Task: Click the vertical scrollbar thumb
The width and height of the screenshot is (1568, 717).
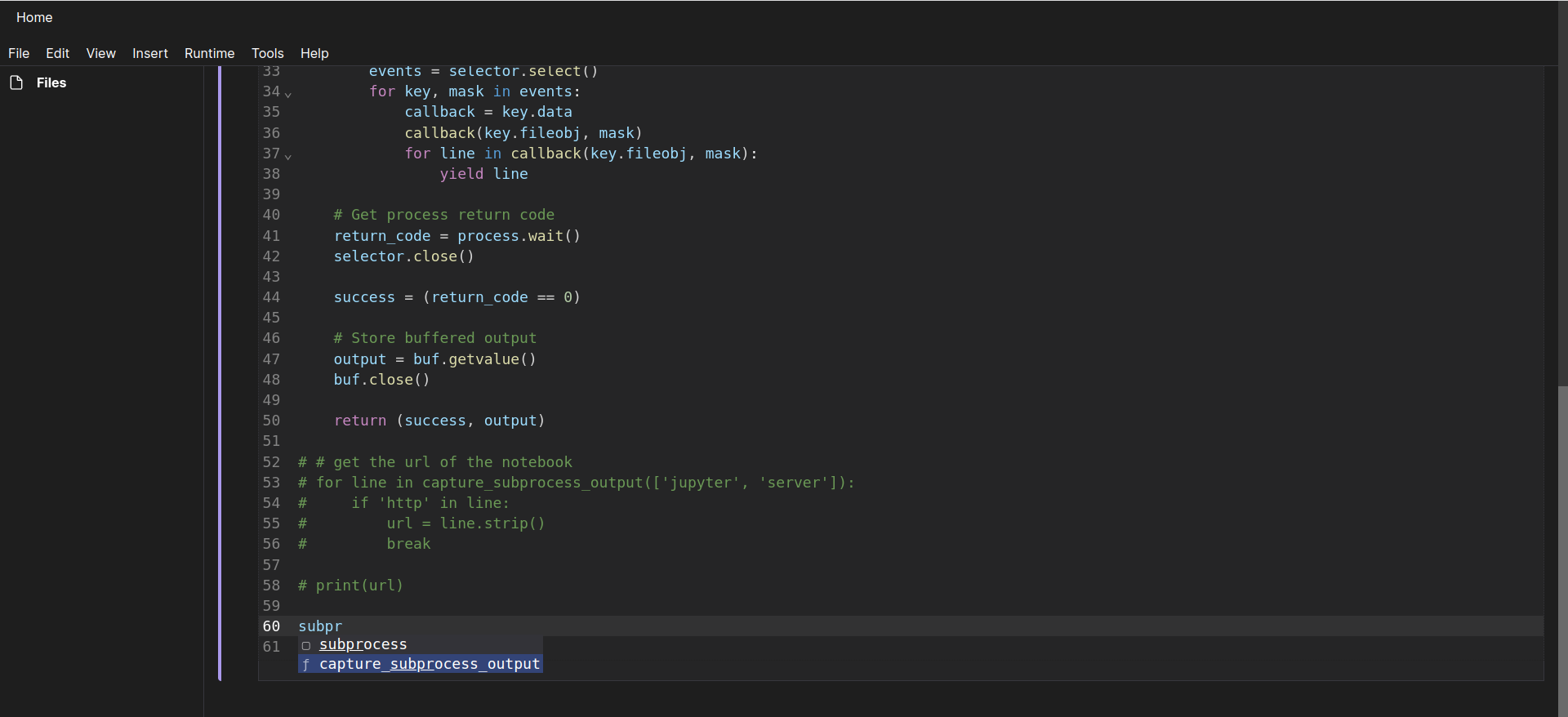Action: (1562, 551)
